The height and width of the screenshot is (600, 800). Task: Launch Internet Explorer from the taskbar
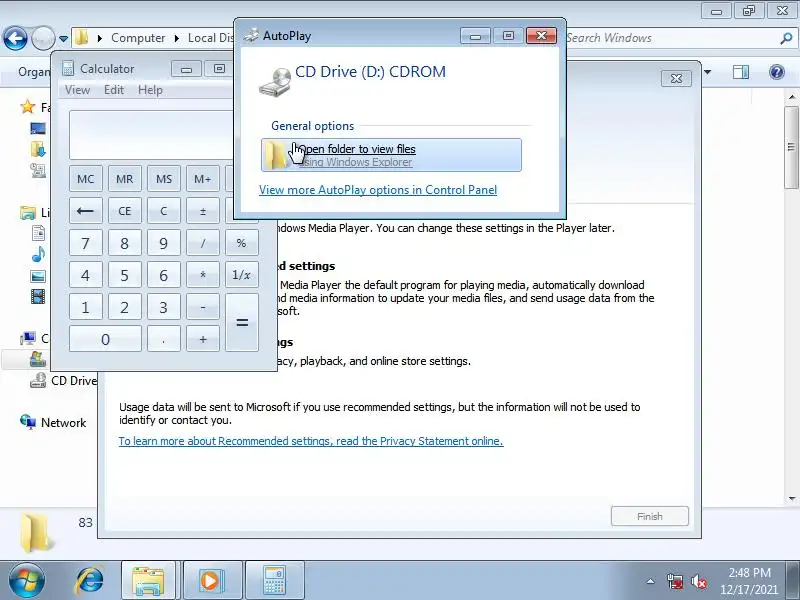tap(90, 581)
